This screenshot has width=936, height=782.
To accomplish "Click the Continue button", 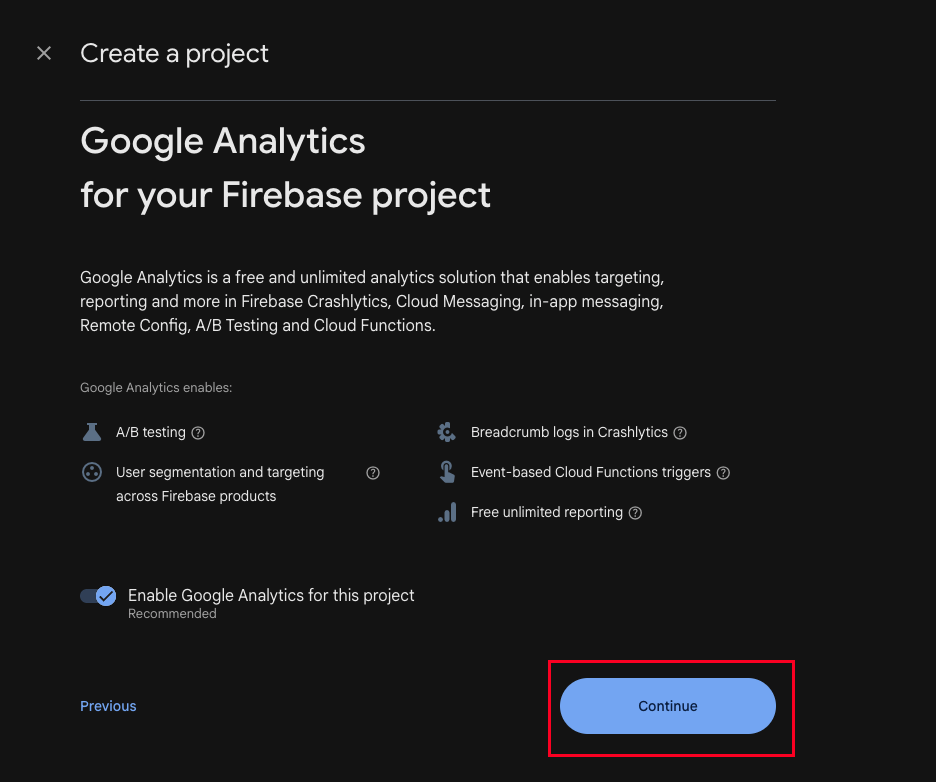I will click(667, 706).
